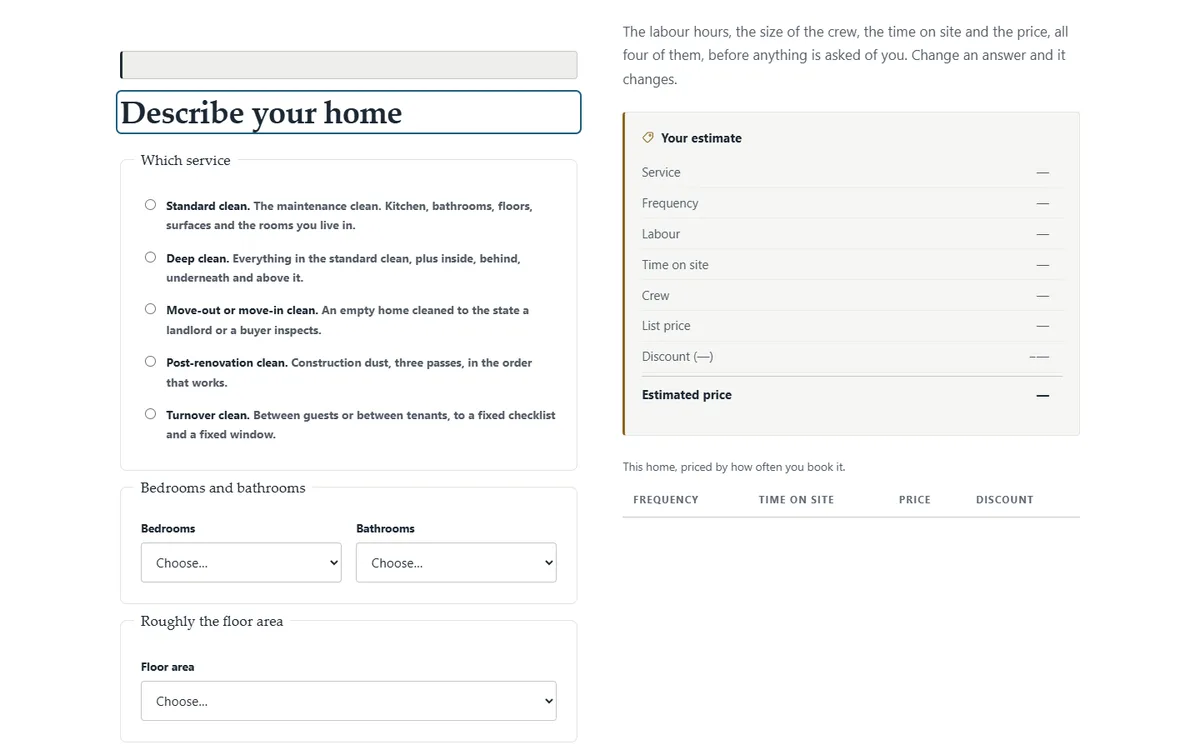This screenshot has width=1200, height=750.
Task: Select the Standard clean radio button
Action: (150, 205)
